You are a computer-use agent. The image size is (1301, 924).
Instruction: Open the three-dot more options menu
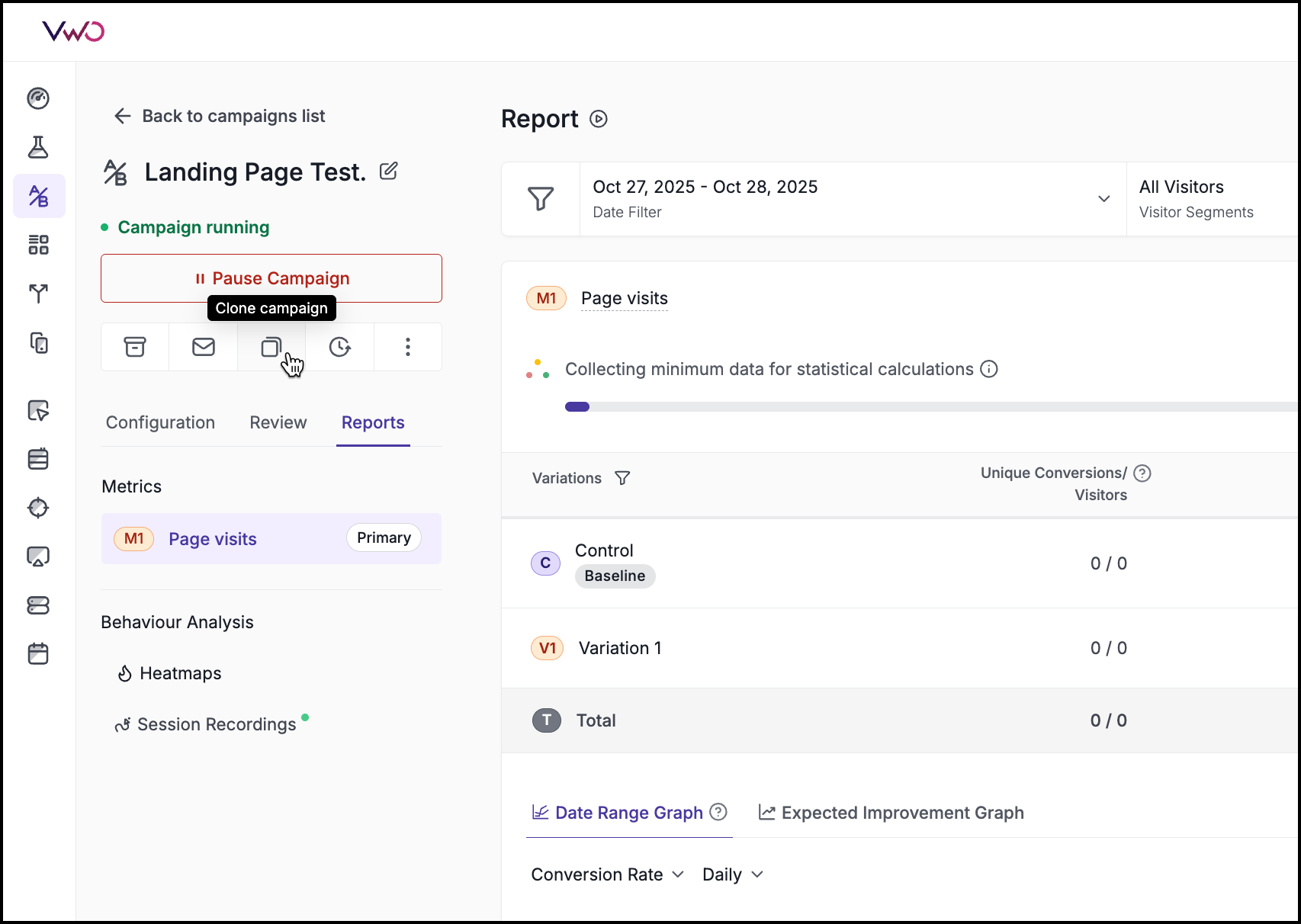[x=408, y=348]
